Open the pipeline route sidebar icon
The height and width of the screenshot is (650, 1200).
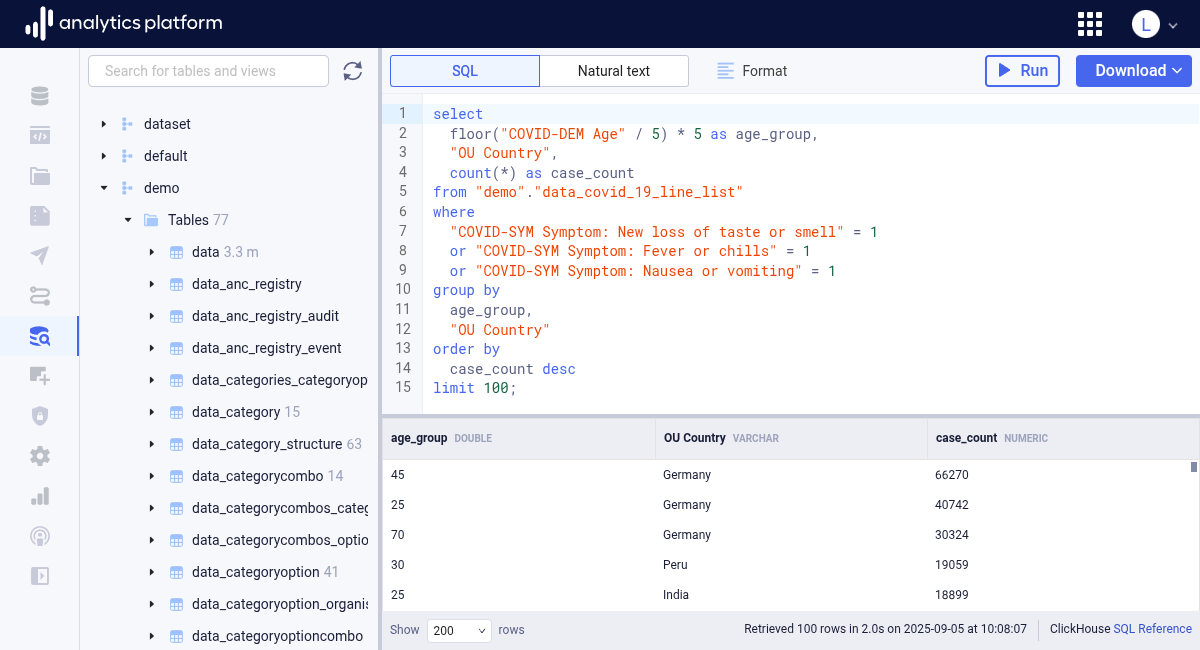click(40, 296)
